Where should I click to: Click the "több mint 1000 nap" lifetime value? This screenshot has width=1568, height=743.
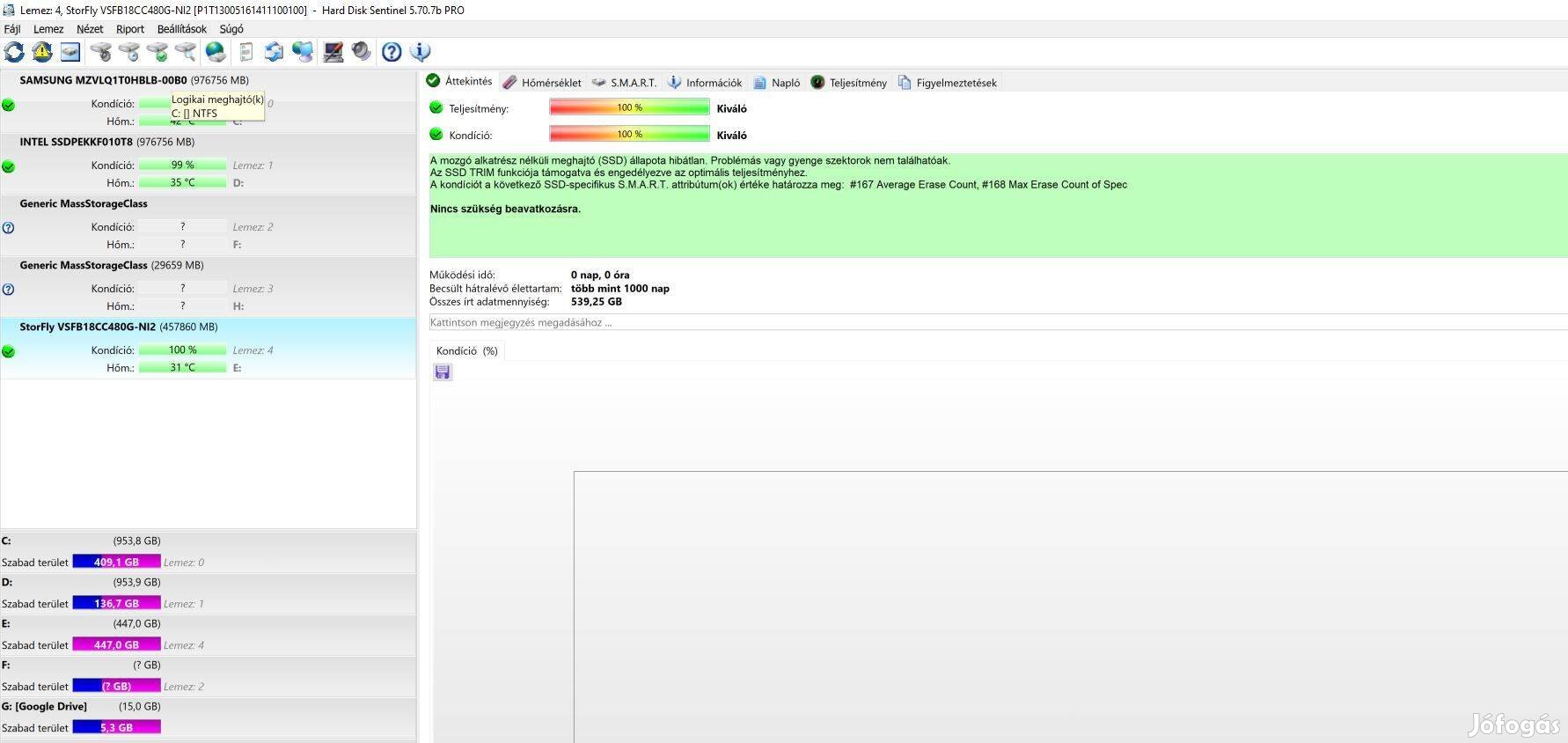coord(620,288)
